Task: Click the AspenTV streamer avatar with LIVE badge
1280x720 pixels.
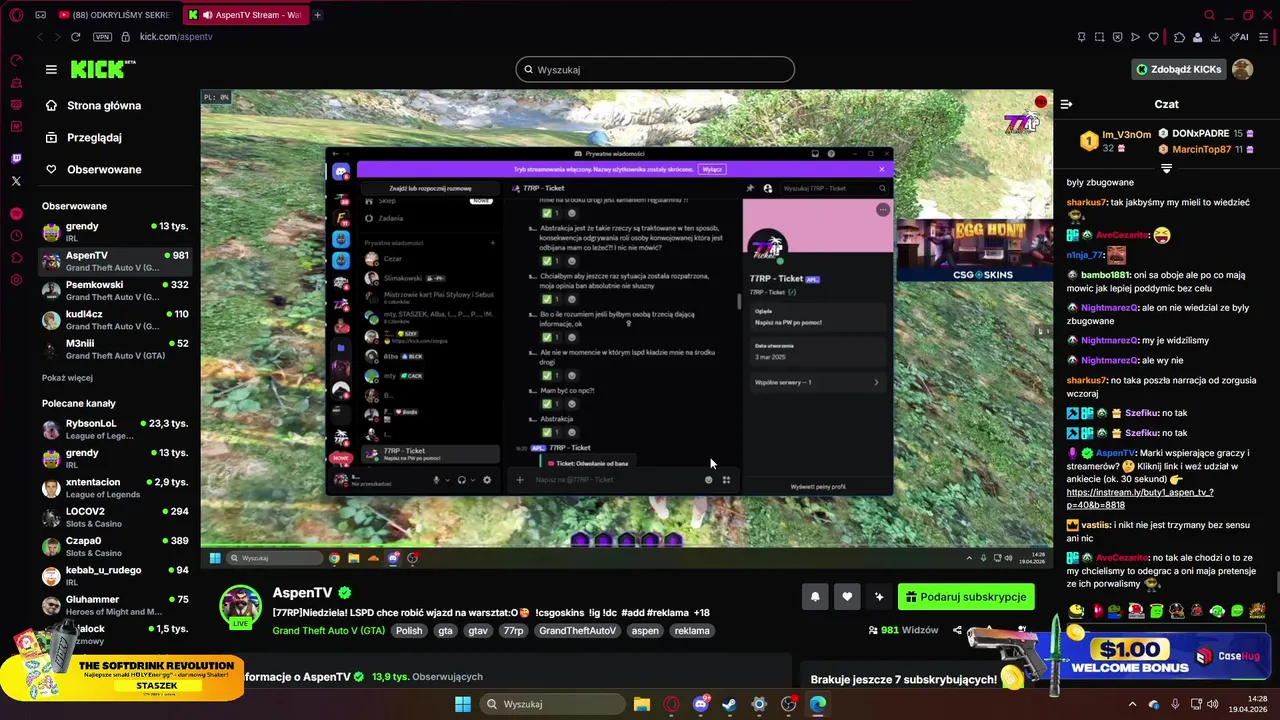Action: (x=241, y=606)
